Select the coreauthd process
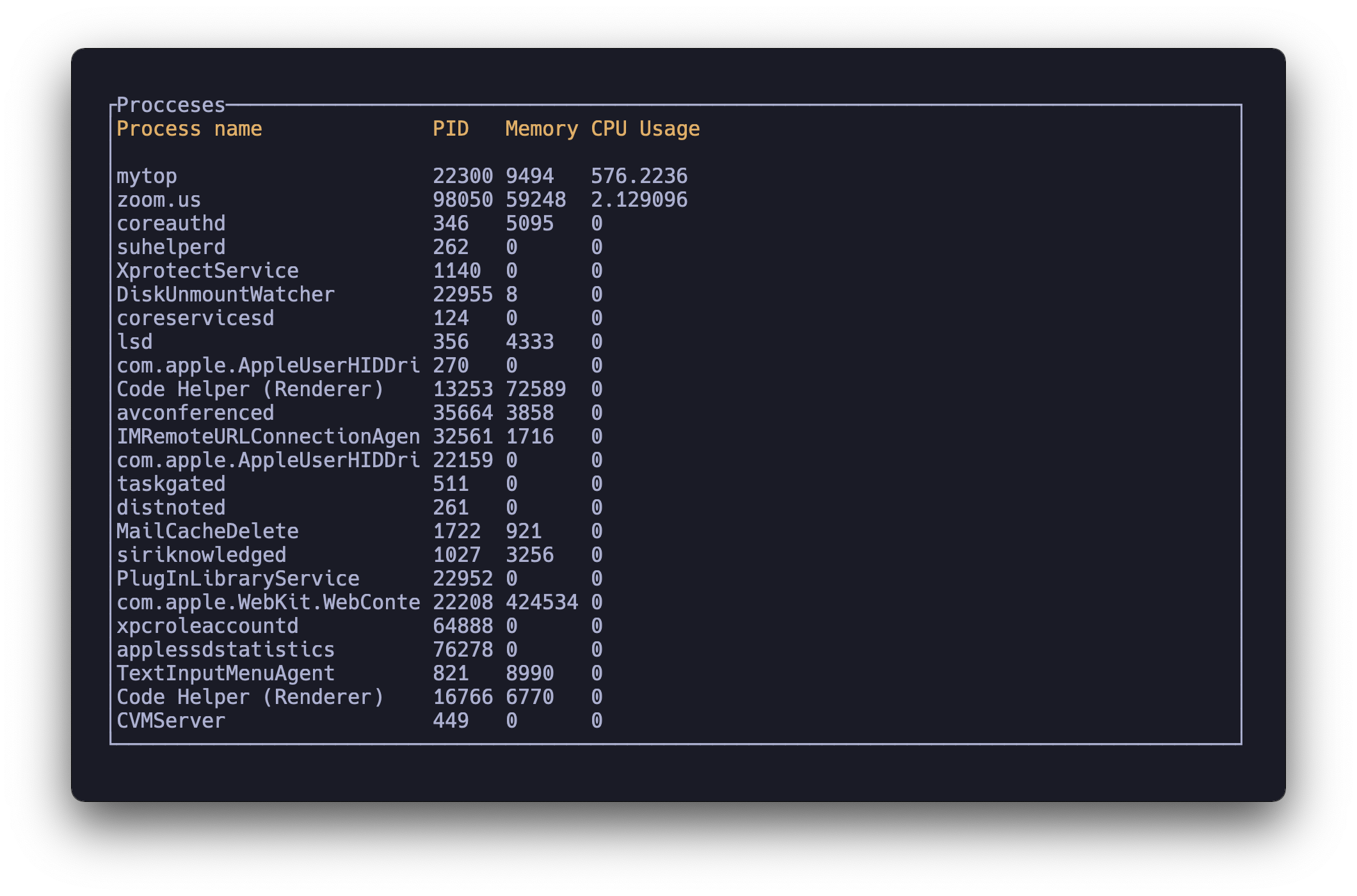This screenshot has height=896, width=1357. (171, 223)
